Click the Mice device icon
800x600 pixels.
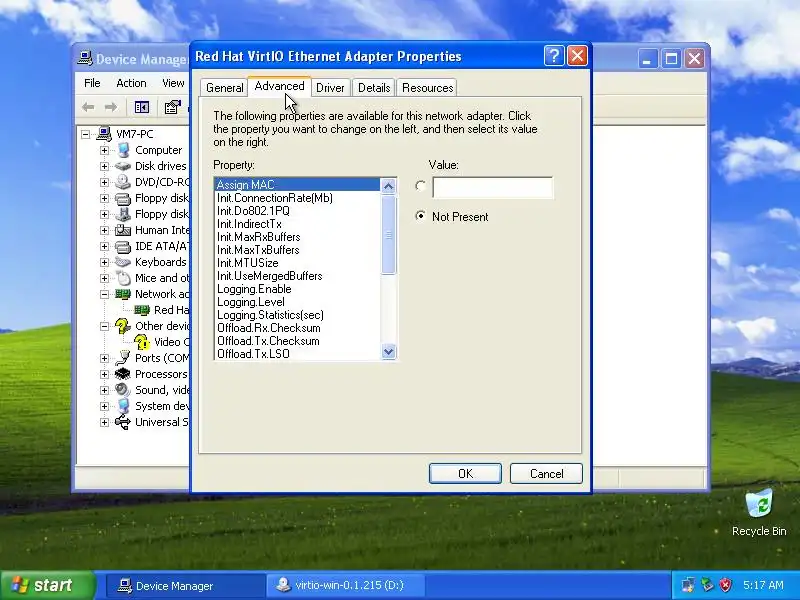123,278
